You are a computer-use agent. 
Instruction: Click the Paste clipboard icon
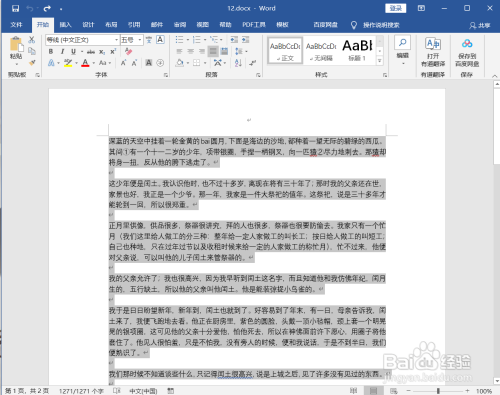(16, 45)
